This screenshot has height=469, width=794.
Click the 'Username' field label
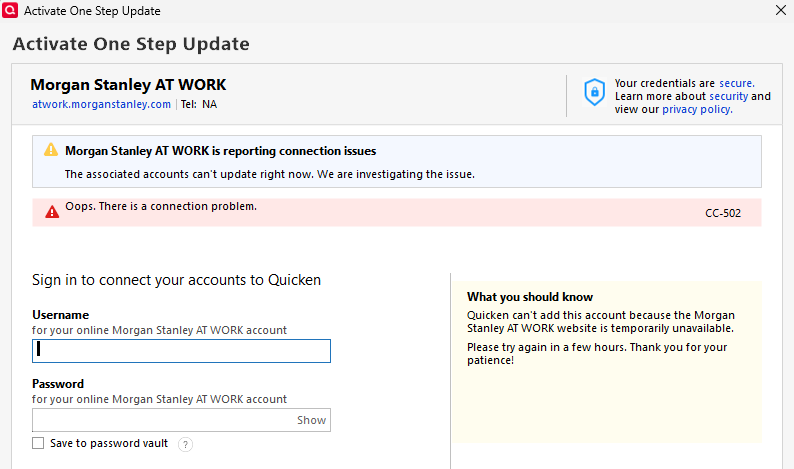61,315
